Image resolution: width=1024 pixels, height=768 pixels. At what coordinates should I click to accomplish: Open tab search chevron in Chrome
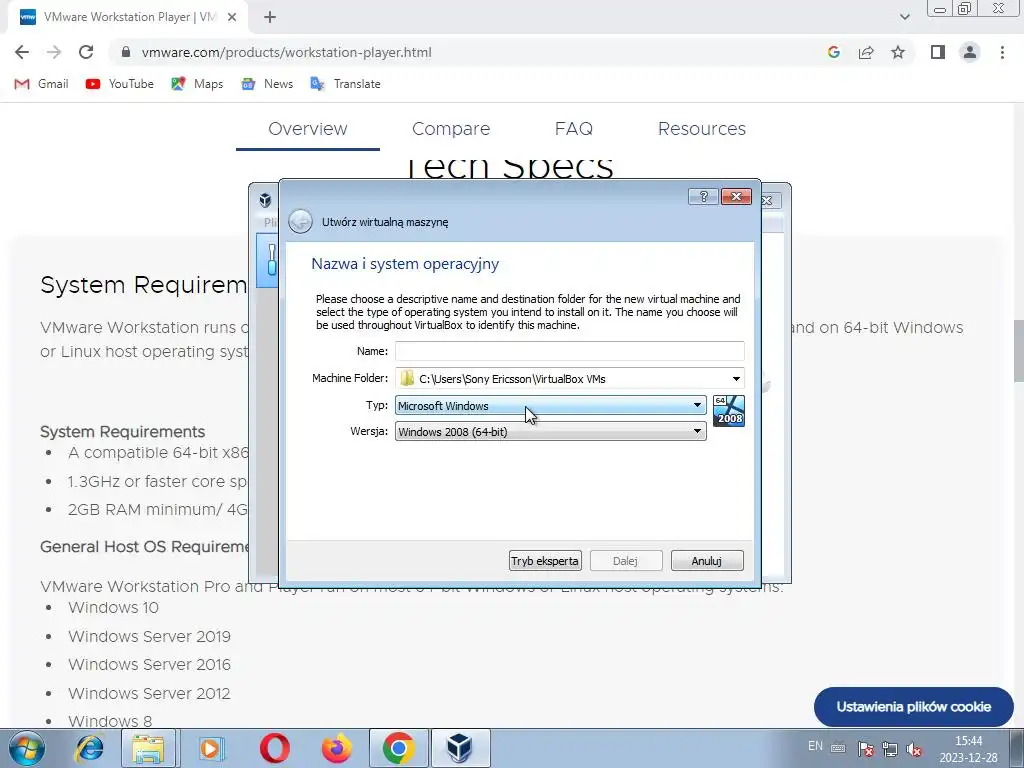click(904, 17)
